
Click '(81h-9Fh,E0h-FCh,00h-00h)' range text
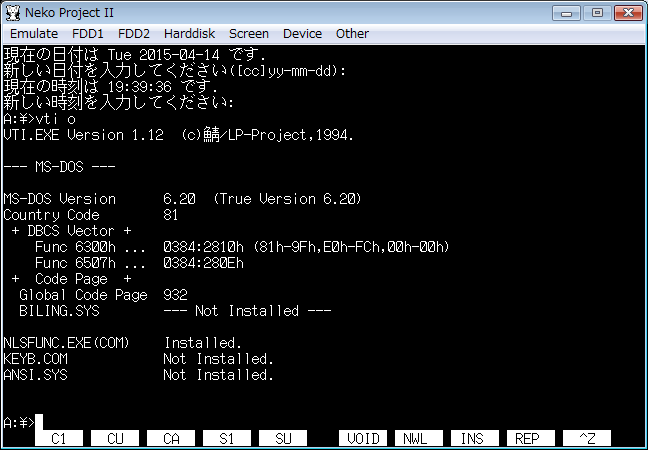351,247
